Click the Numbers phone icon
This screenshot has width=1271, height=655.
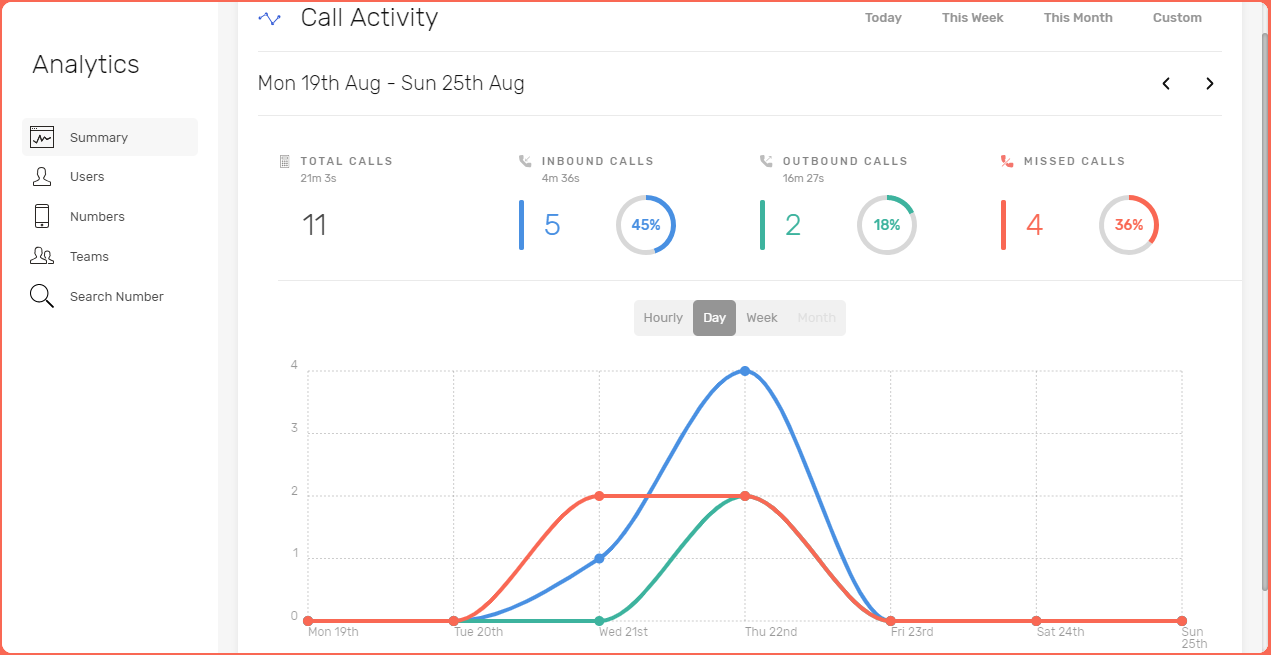coord(42,216)
